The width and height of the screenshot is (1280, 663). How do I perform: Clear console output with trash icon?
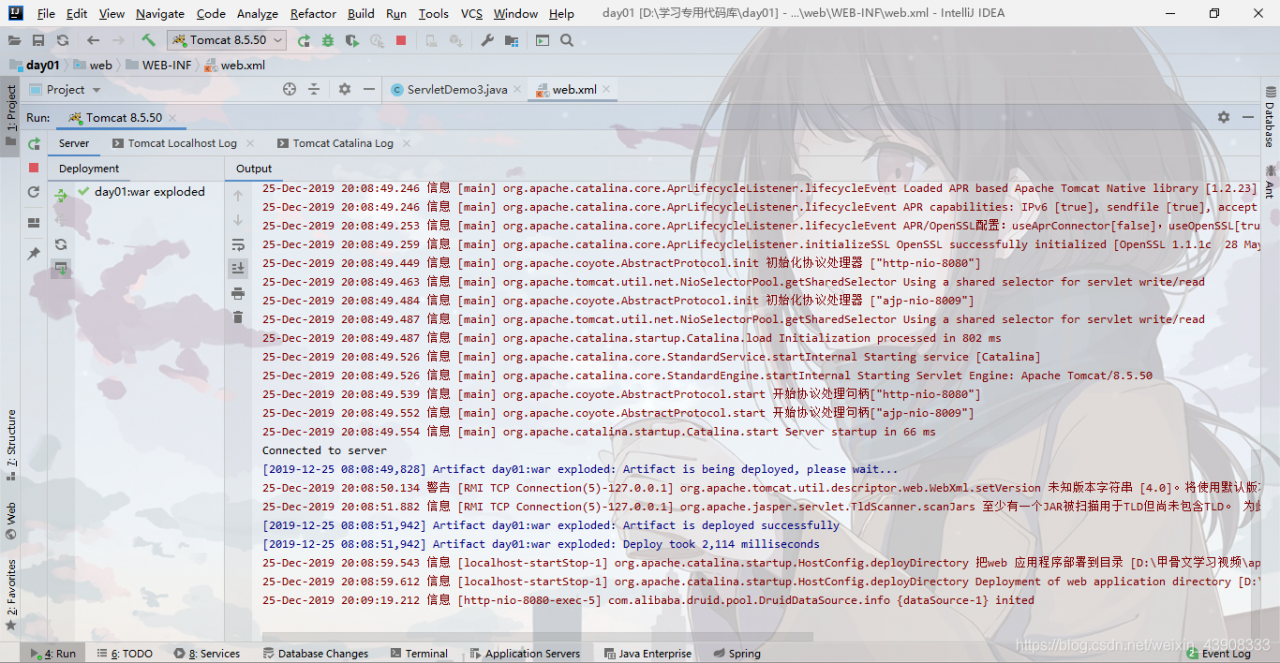(x=238, y=317)
